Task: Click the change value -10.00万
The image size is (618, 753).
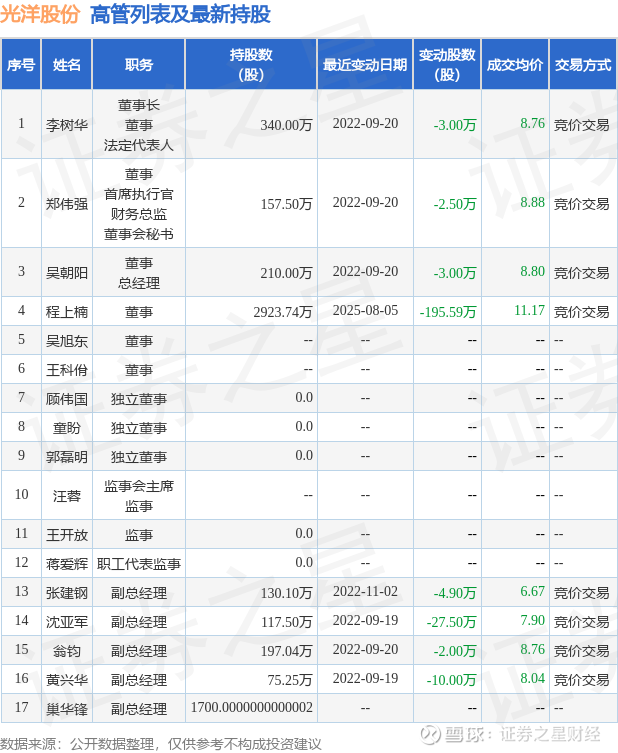Action: (451, 680)
